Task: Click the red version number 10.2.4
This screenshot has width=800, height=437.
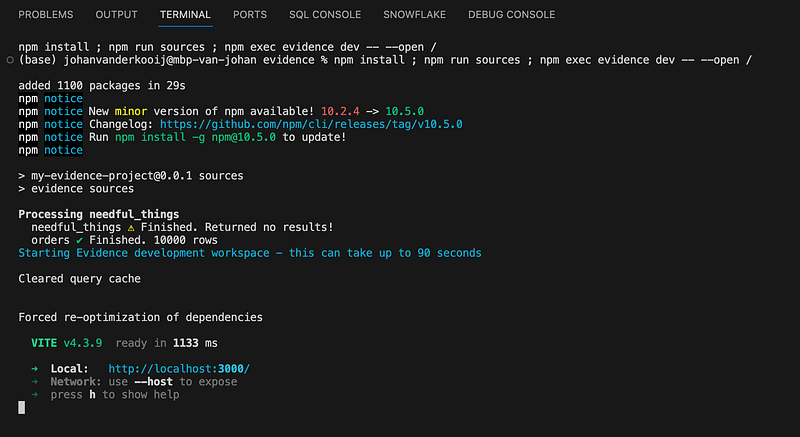Action: 340,111
